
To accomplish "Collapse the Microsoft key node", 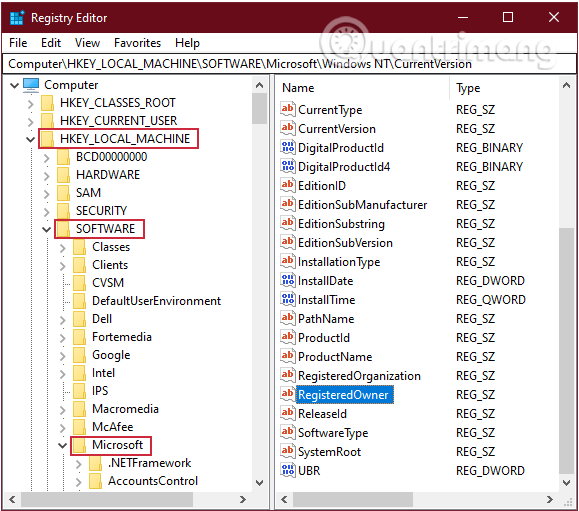I will coord(62,446).
